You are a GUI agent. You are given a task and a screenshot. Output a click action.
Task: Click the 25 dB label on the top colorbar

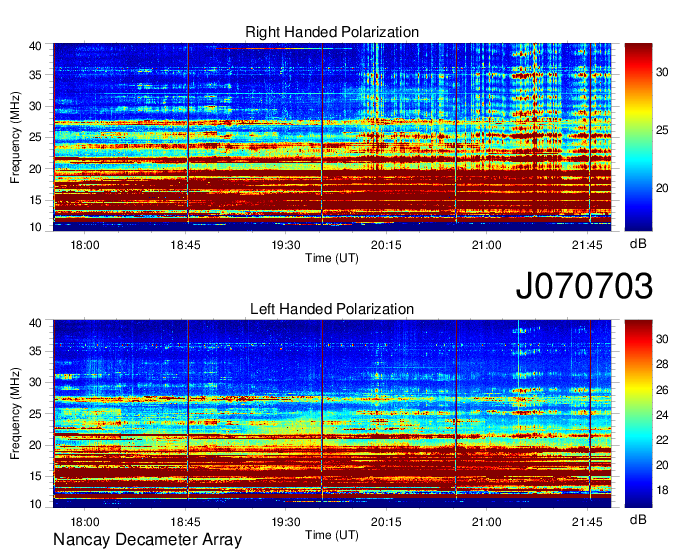(x=662, y=130)
